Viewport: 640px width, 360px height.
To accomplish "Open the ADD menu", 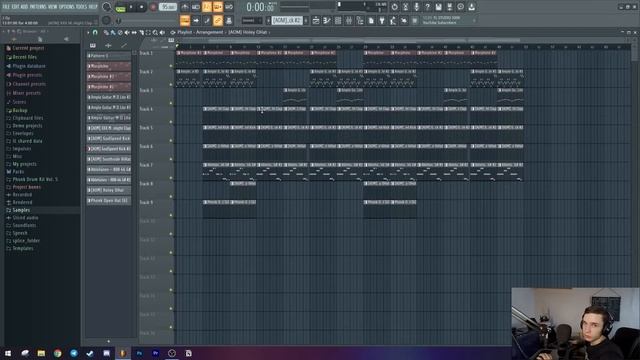I will pos(24,7).
